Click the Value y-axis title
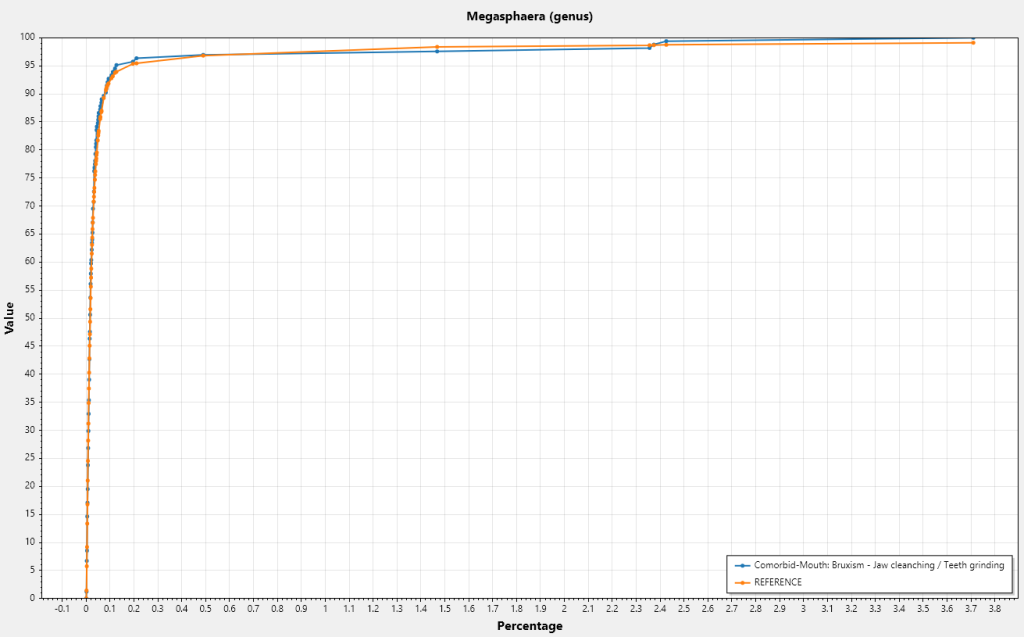The image size is (1024, 637). [11, 317]
